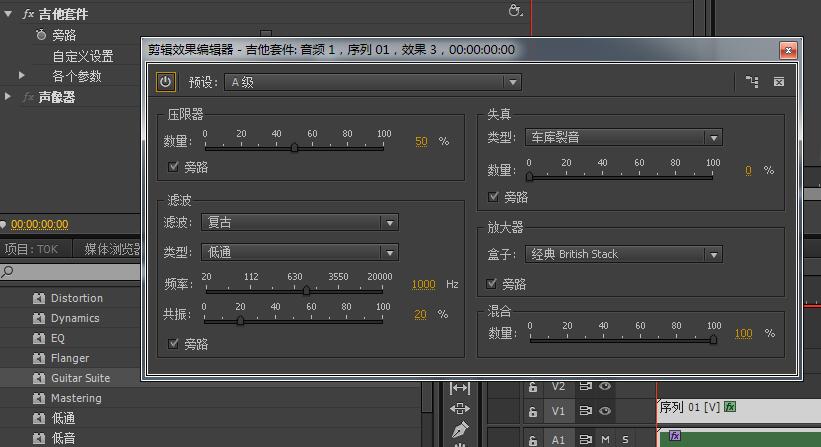The width and height of the screenshot is (821, 447).
Task: Click the 混合 数量 slider handle
Action: pyautogui.click(x=713, y=340)
